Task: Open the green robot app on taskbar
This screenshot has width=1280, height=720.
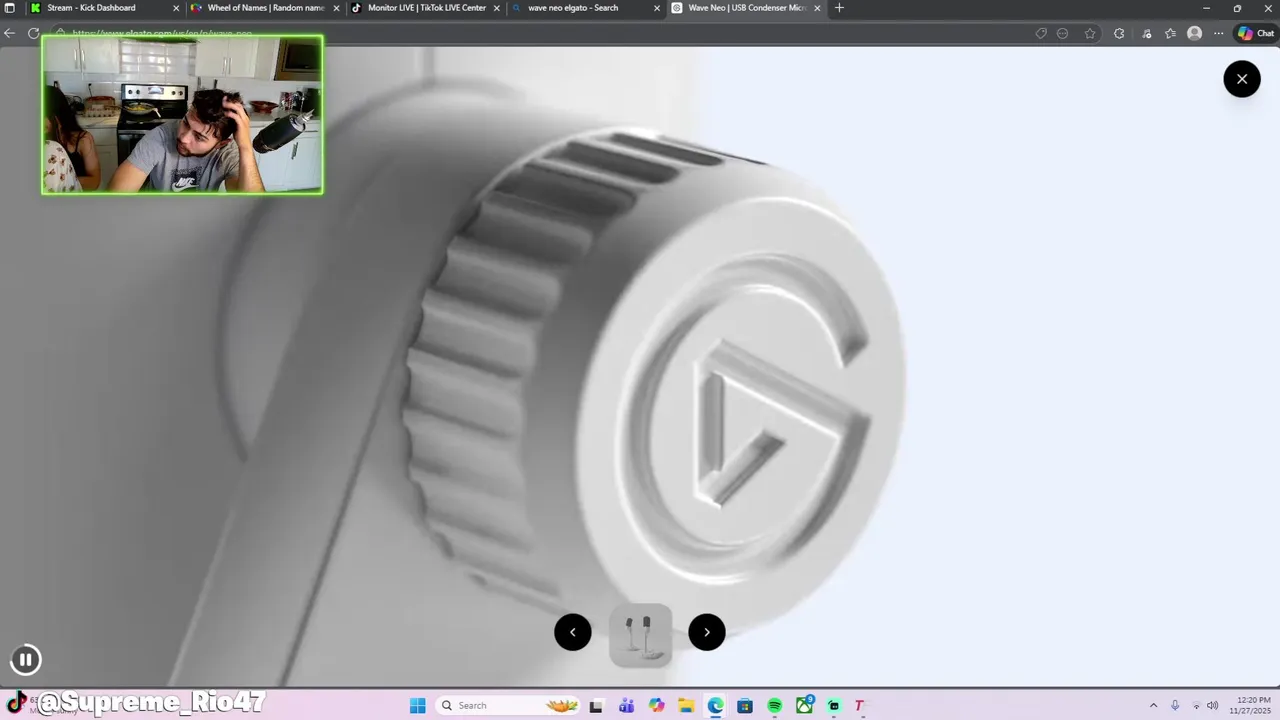Action: click(x=834, y=706)
